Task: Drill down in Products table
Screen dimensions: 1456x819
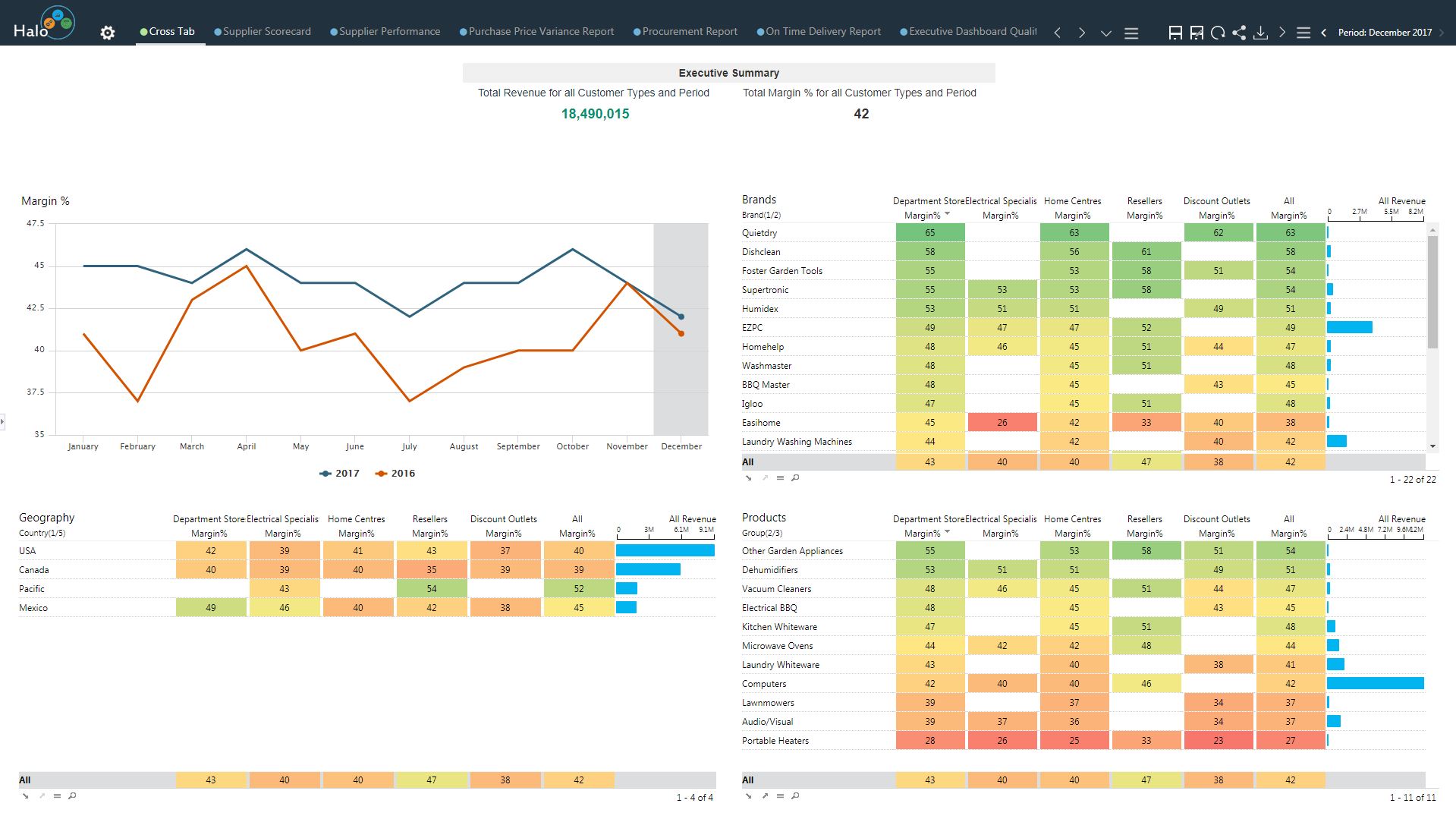Action: click(748, 796)
